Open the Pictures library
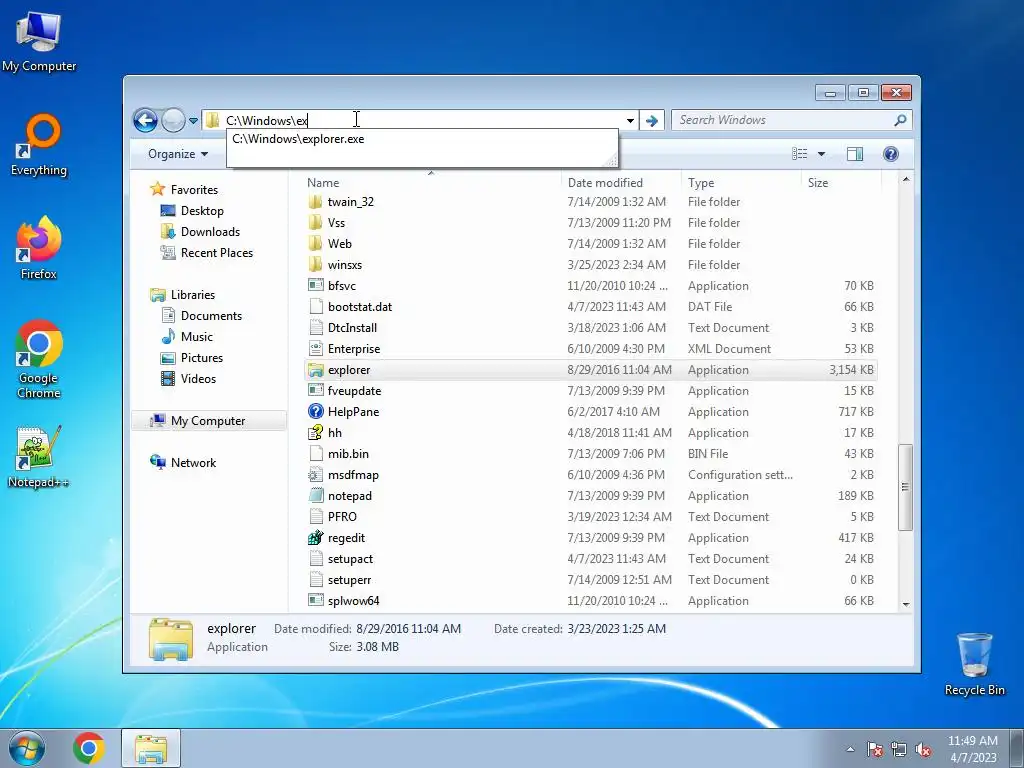 [x=202, y=358]
